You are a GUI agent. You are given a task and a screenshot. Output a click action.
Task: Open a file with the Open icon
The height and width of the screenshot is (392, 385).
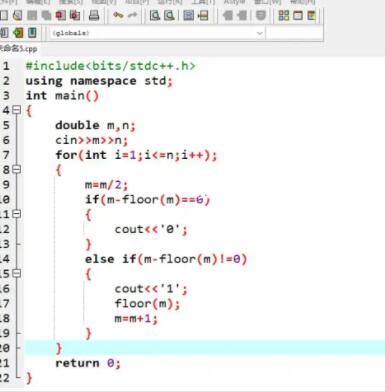(17, 15)
